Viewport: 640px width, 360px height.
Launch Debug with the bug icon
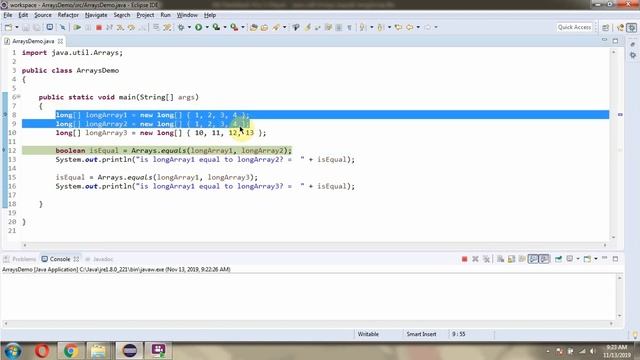pyautogui.click(x=181, y=27)
